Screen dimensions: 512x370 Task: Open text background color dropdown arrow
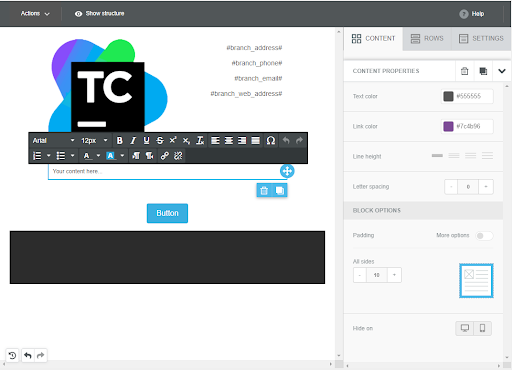click(122, 156)
